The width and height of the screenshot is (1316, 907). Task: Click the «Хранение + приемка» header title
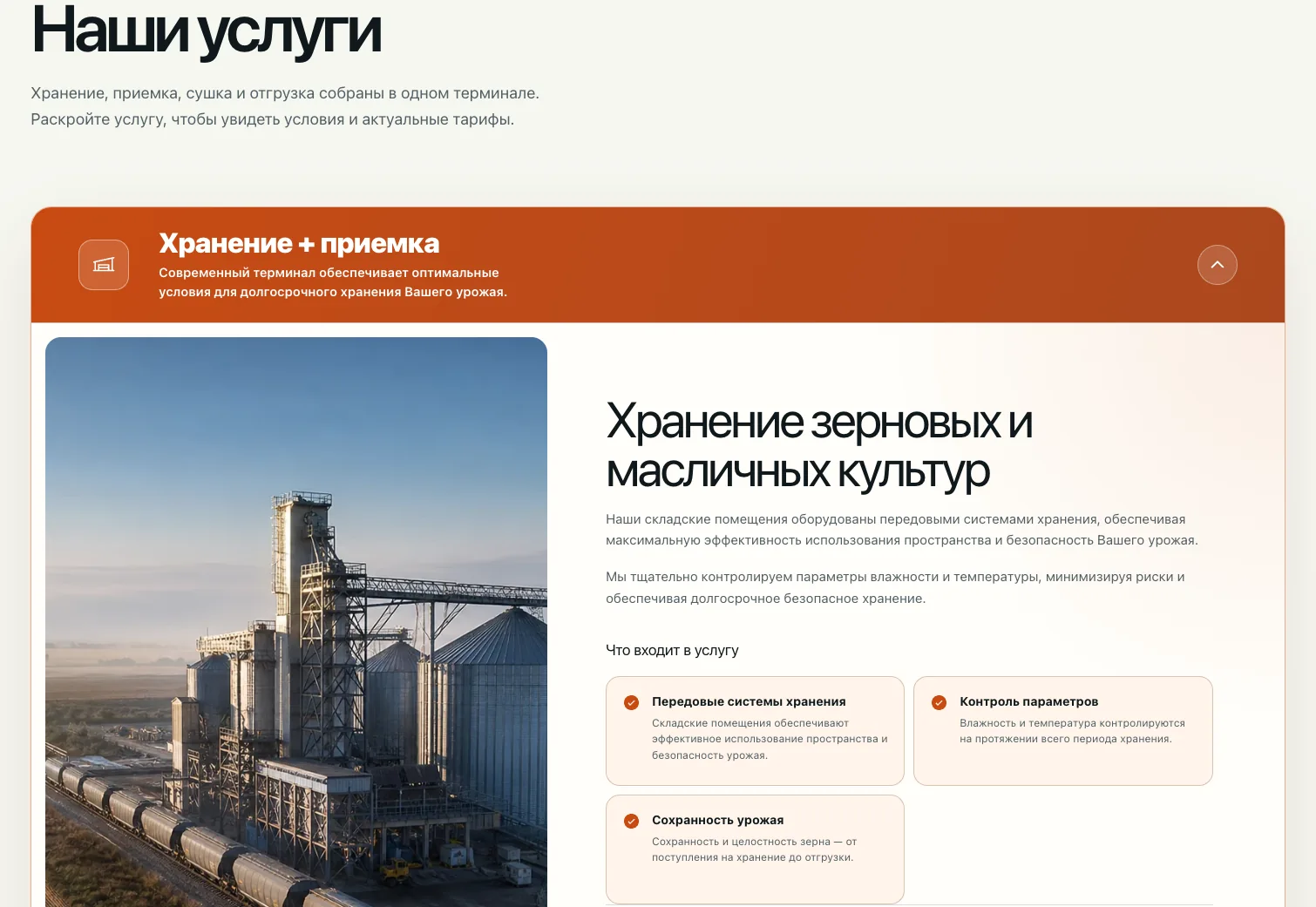point(299,243)
